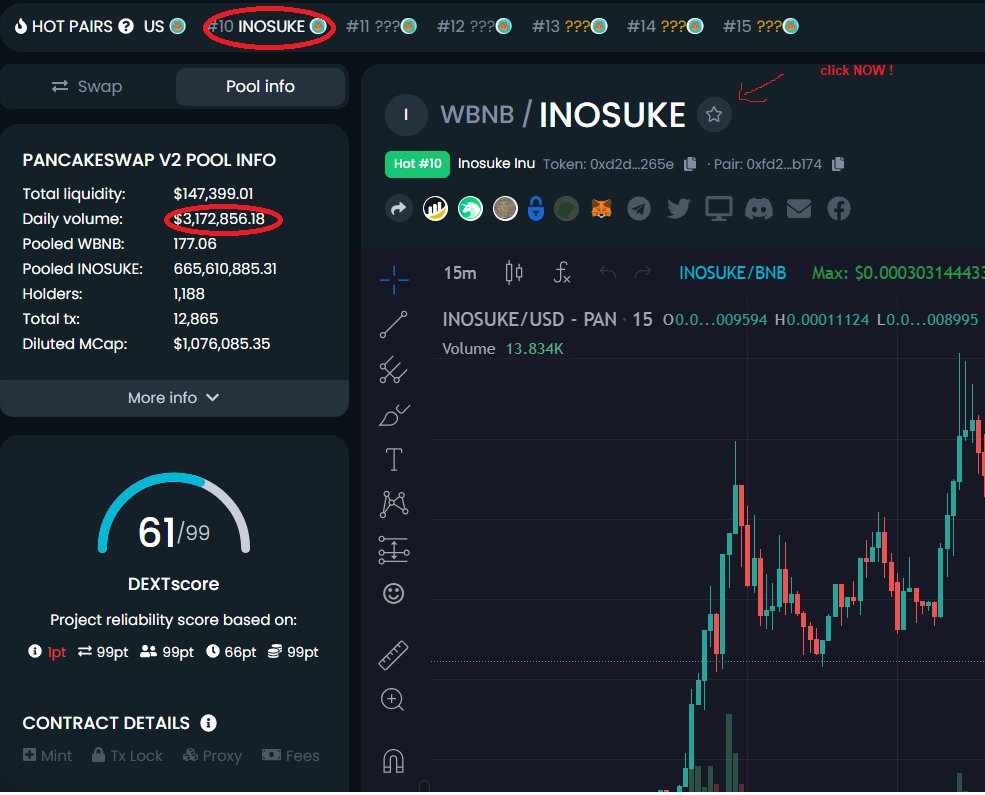The image size is (985, 795).
Task: Expand the More info section
Action: 174,398
